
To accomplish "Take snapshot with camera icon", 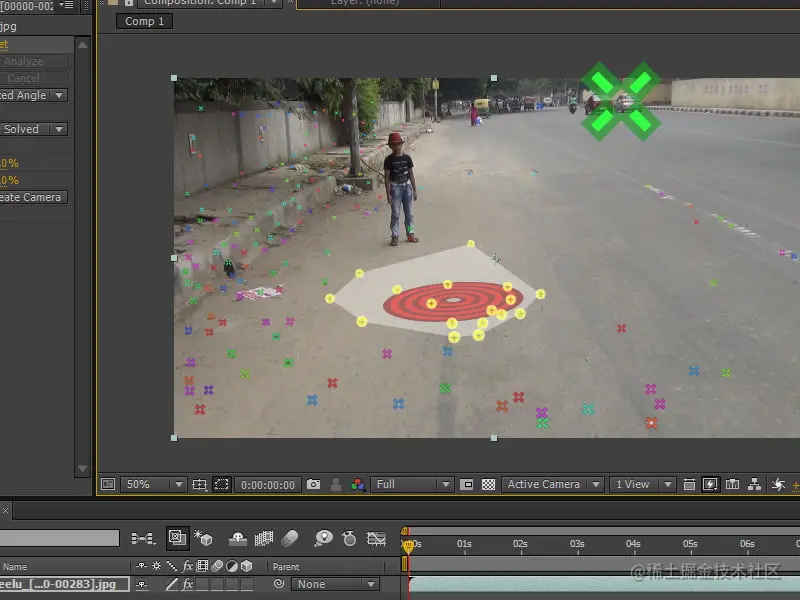I will click(x=313, y=484).
